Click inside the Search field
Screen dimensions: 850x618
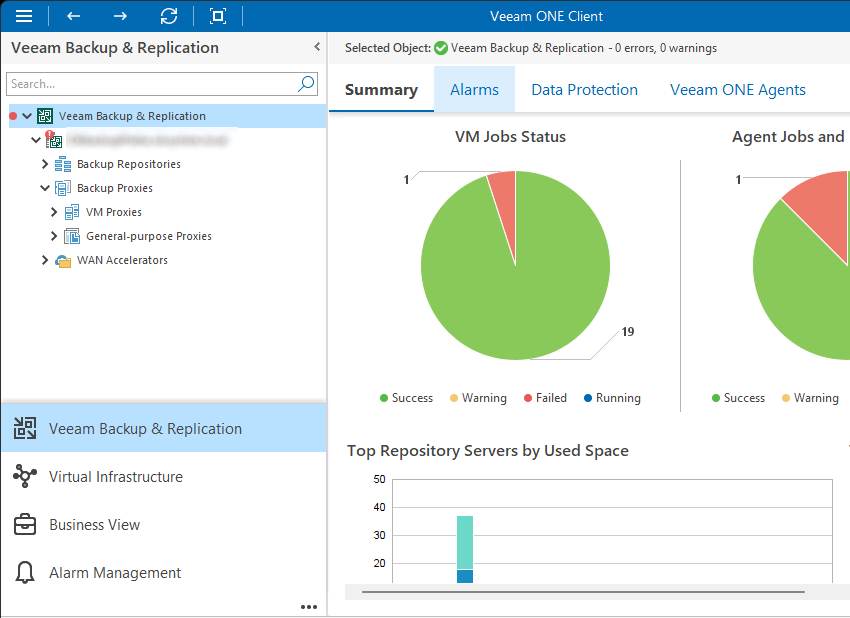point(150,84)
